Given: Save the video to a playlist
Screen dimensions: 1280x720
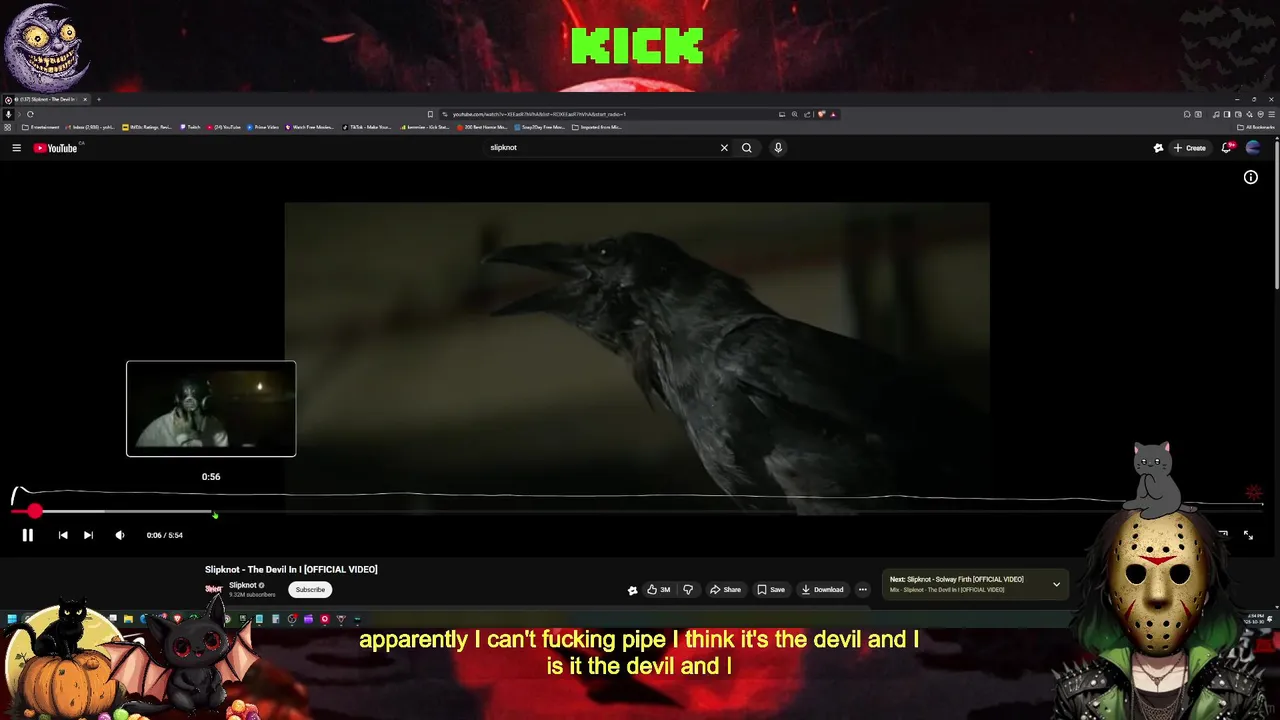Looking at the screenshot, I should (771, 590).
